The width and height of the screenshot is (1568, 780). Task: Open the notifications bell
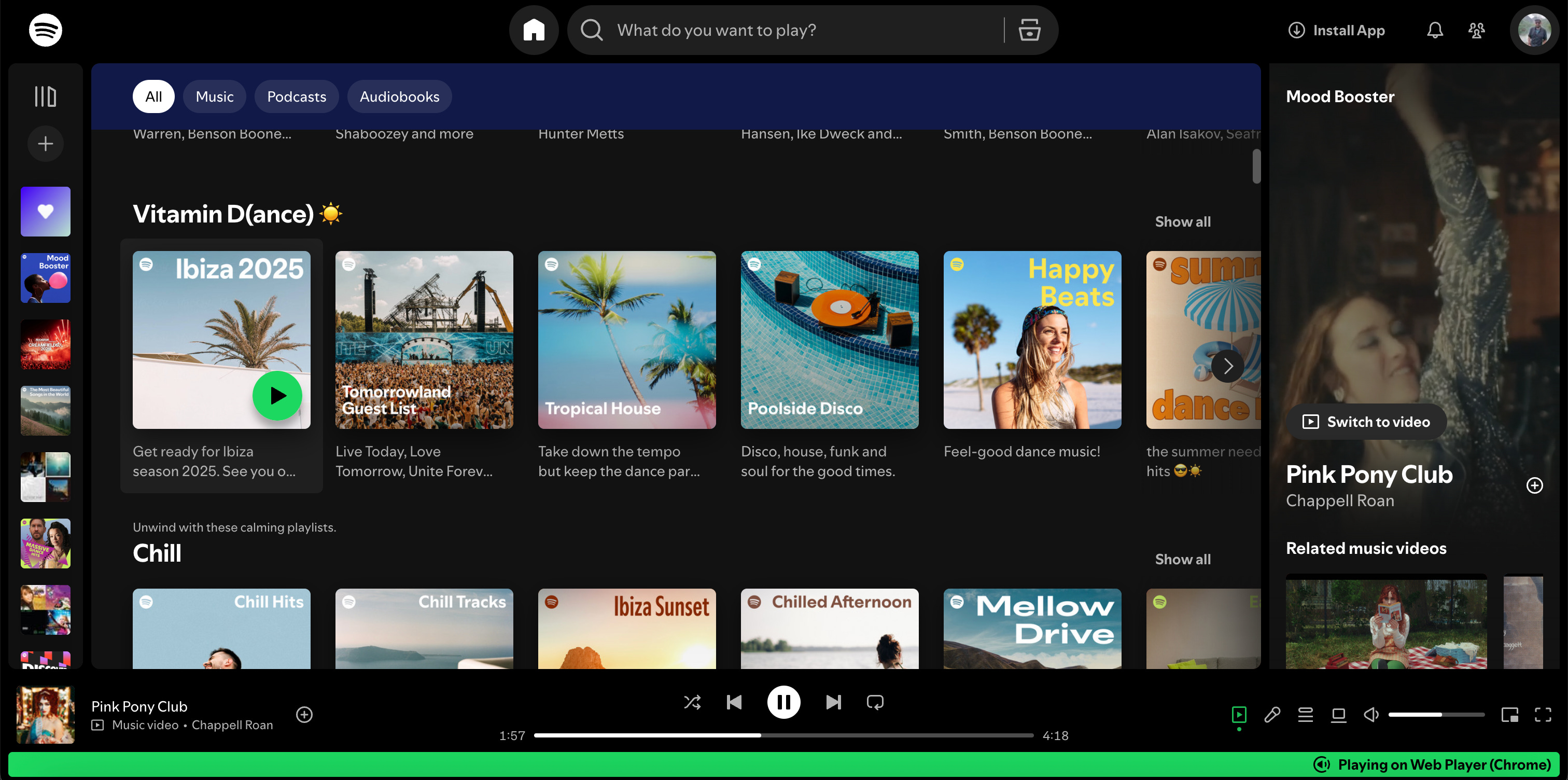[1435, 30]
